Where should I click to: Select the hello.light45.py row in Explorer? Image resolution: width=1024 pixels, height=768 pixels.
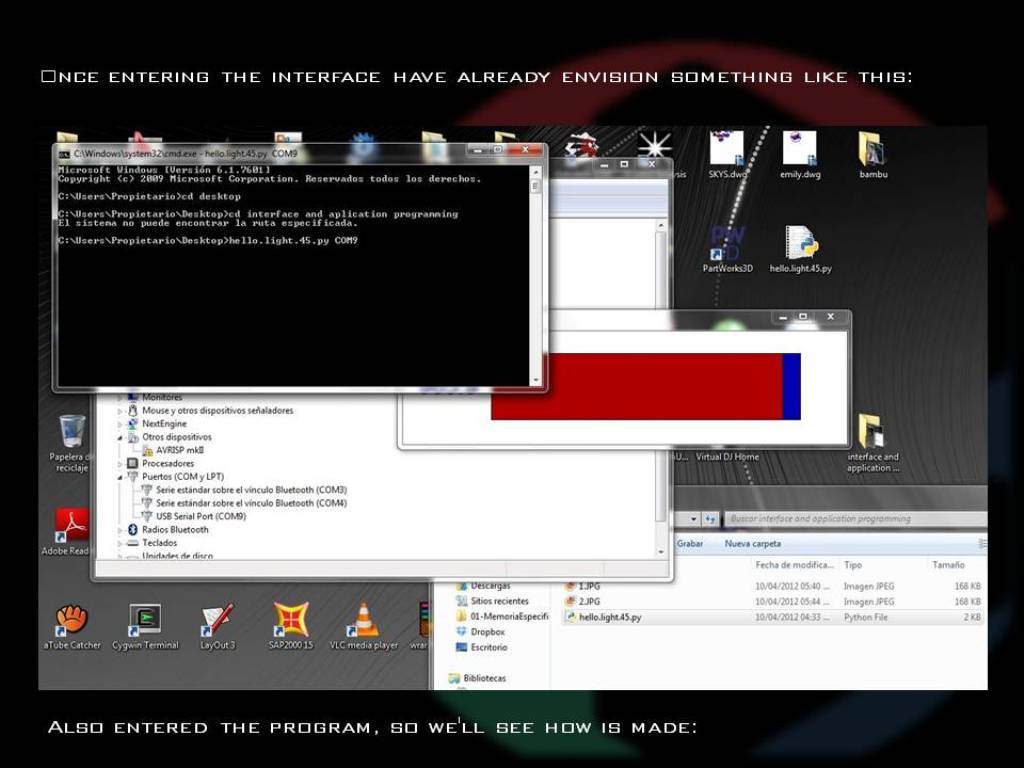pyautogui.click(x=773, y=617)
